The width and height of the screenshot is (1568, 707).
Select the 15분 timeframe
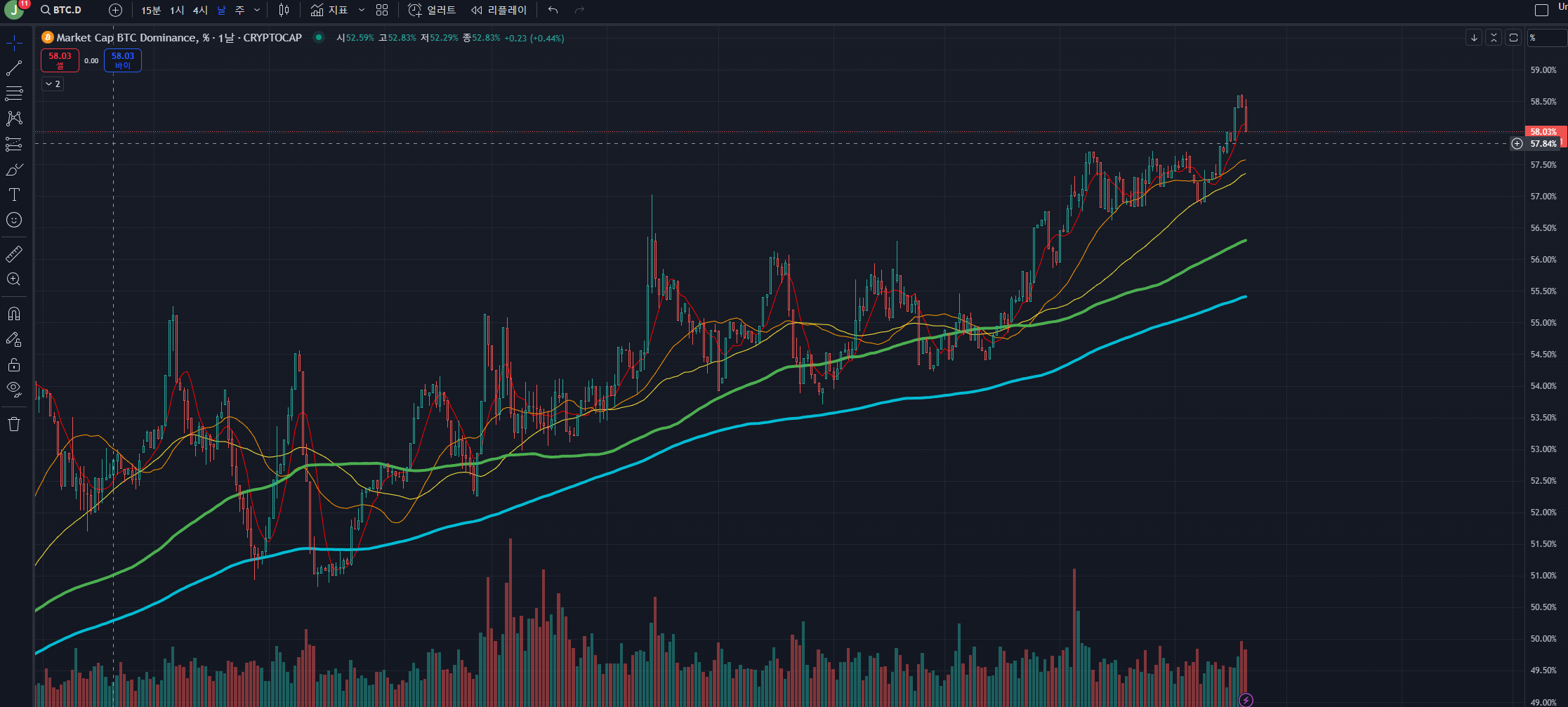[150, 10]
